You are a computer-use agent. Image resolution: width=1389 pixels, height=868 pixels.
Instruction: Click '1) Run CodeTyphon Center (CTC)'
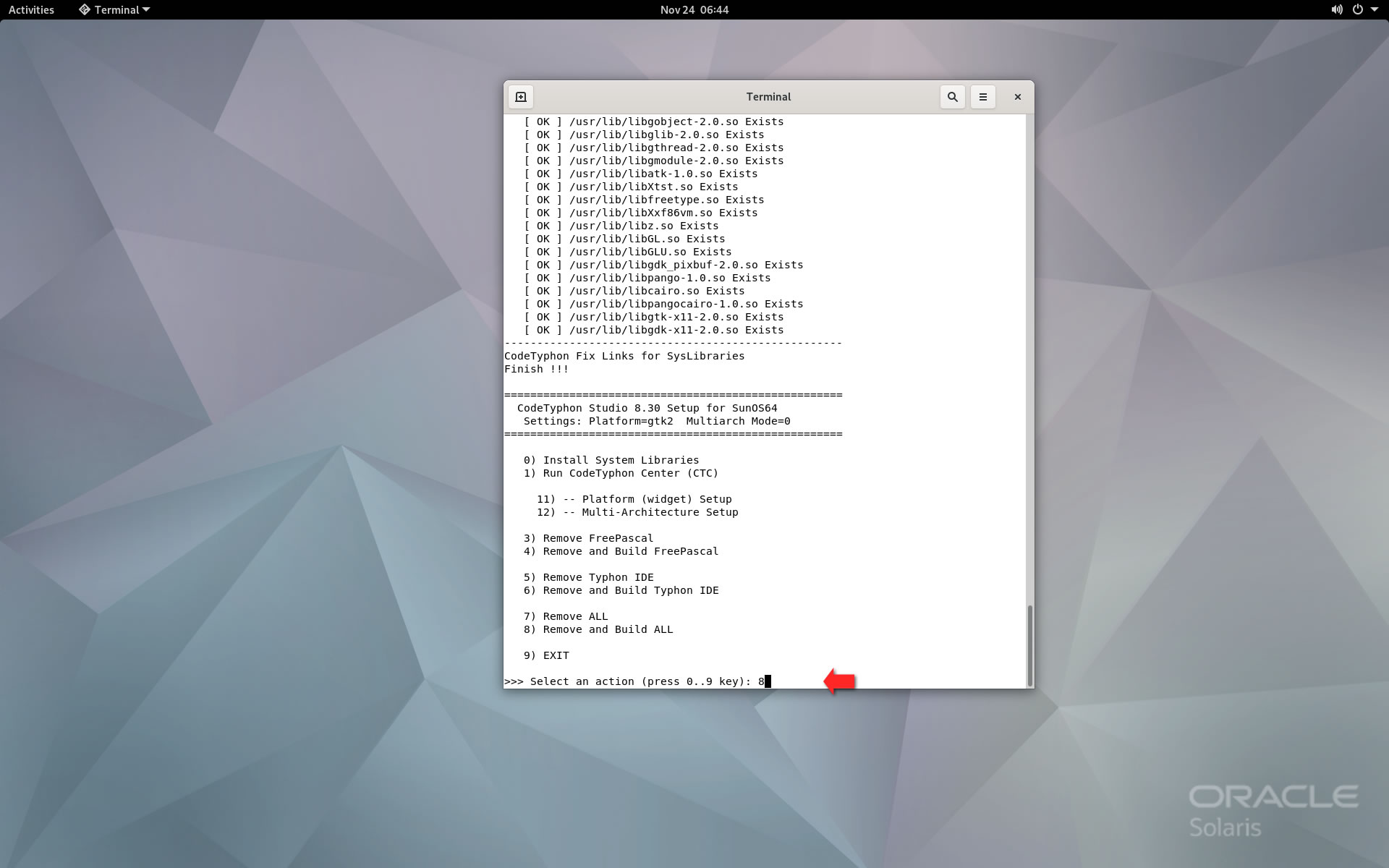pyautogui.click(x=621, y=473)
